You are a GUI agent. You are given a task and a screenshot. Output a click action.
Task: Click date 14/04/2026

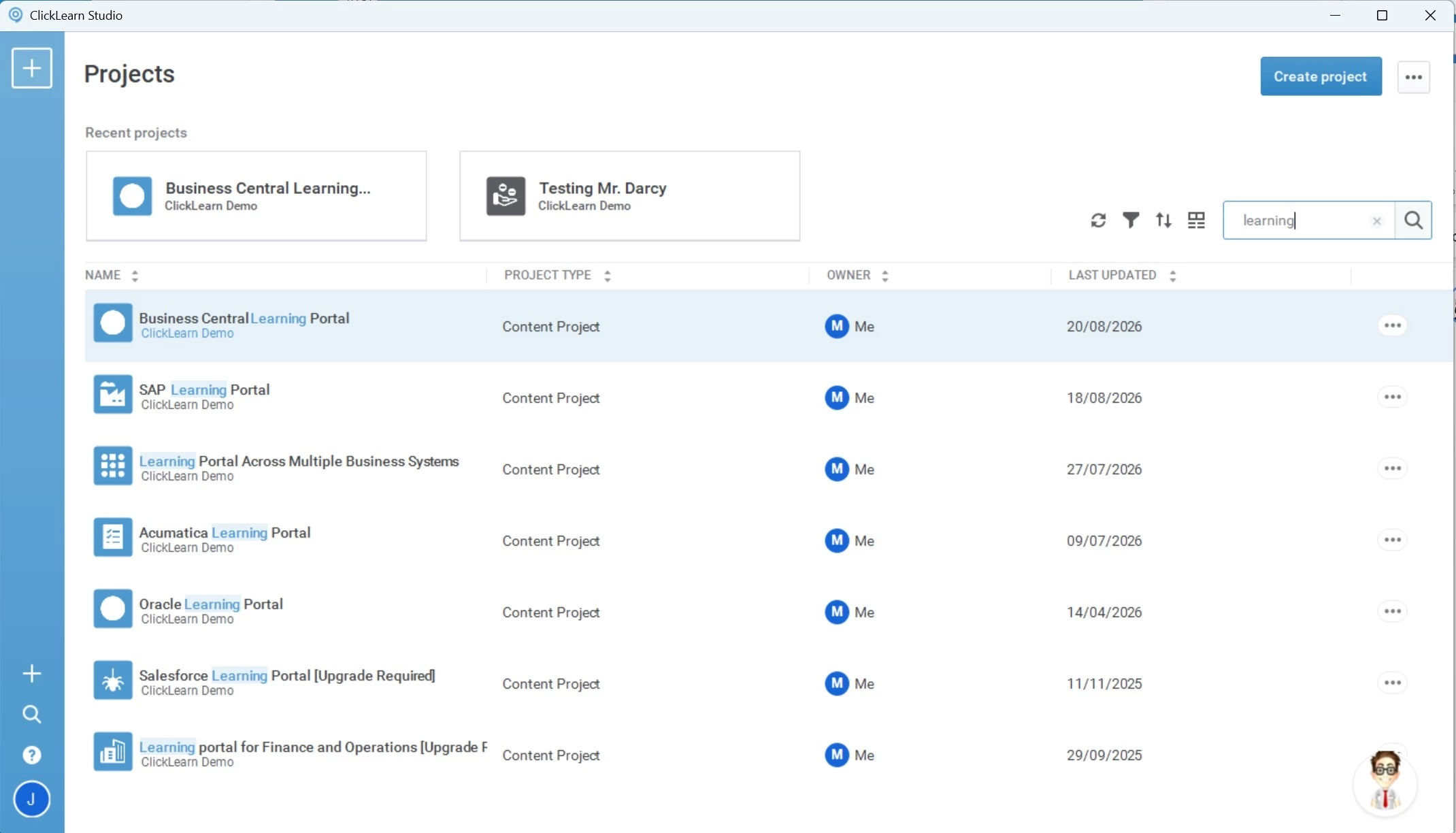point(1104,612)
